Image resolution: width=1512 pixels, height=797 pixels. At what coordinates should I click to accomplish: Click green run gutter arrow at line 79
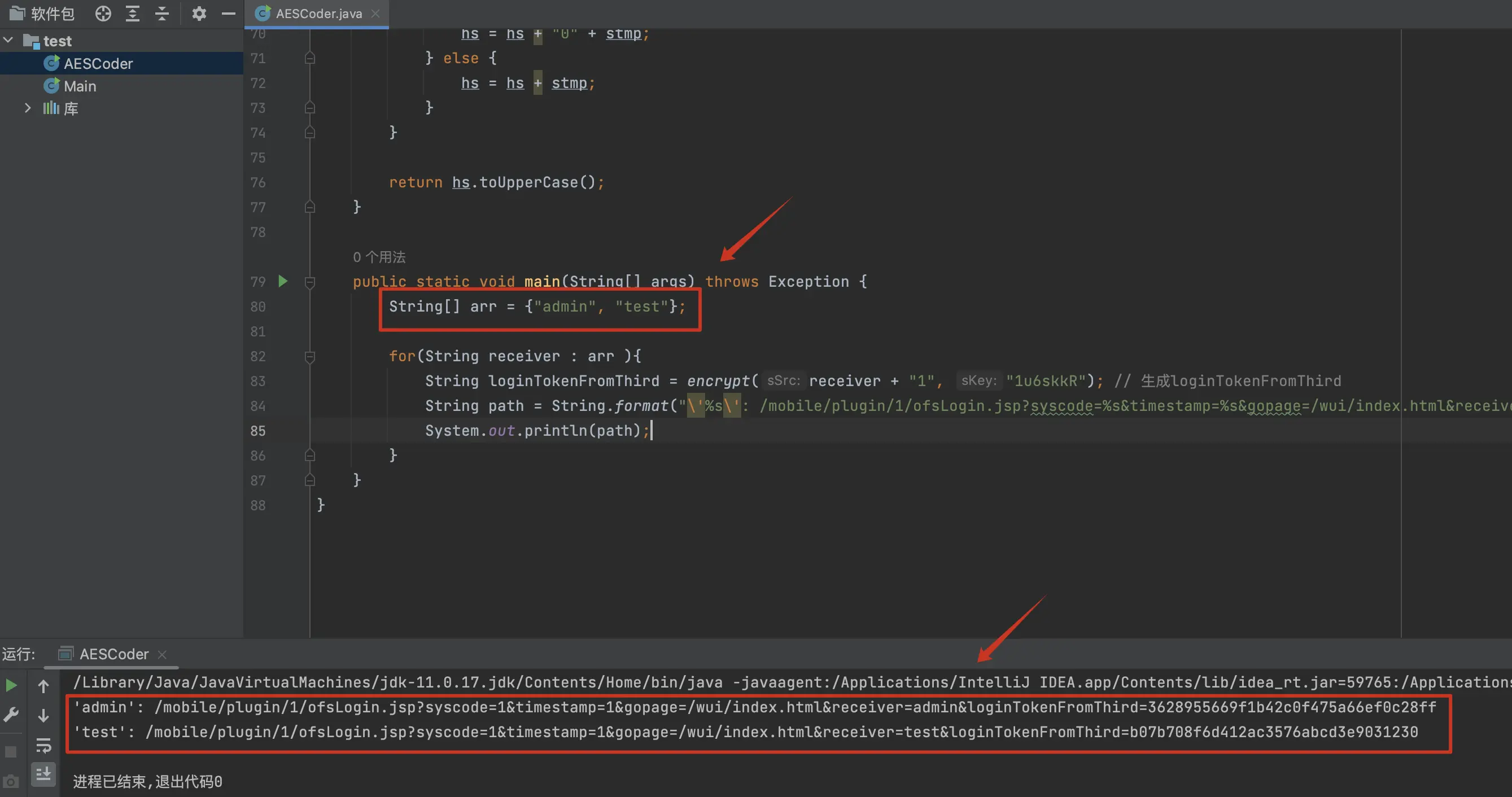[283, 281]
